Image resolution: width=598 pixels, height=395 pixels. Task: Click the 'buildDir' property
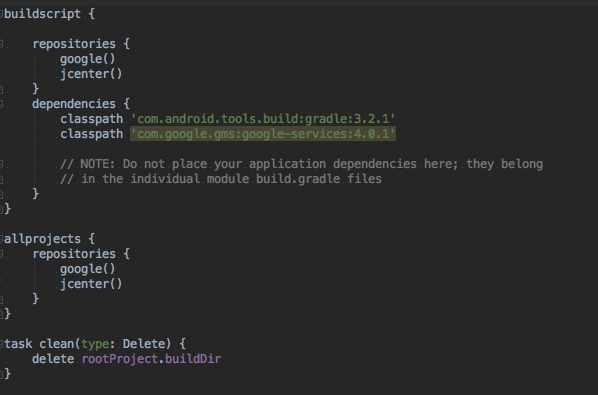tap(193, 359)
